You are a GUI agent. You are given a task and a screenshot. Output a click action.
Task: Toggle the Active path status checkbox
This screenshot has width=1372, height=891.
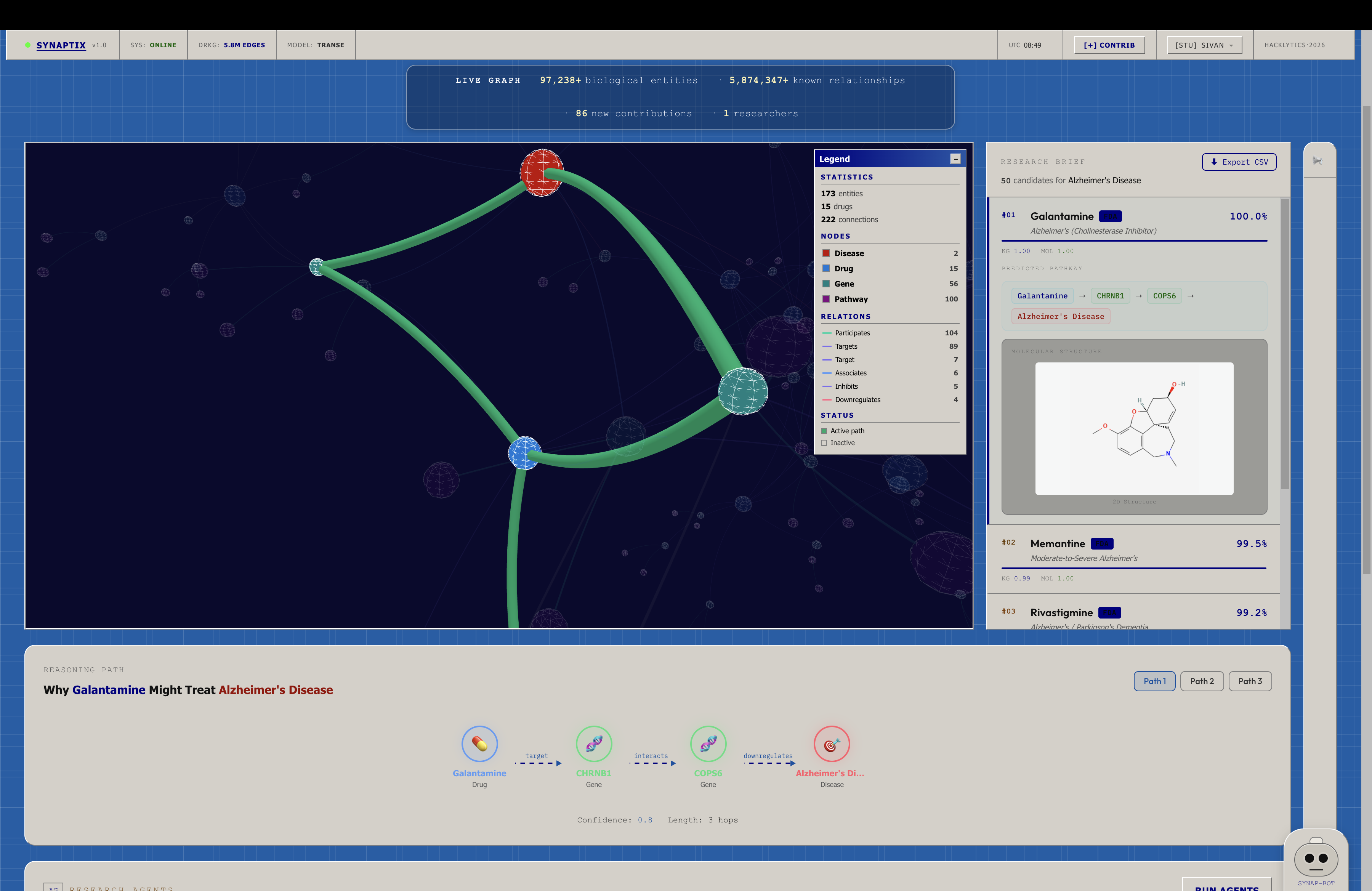pyautogui.click(x=824, y=431)
